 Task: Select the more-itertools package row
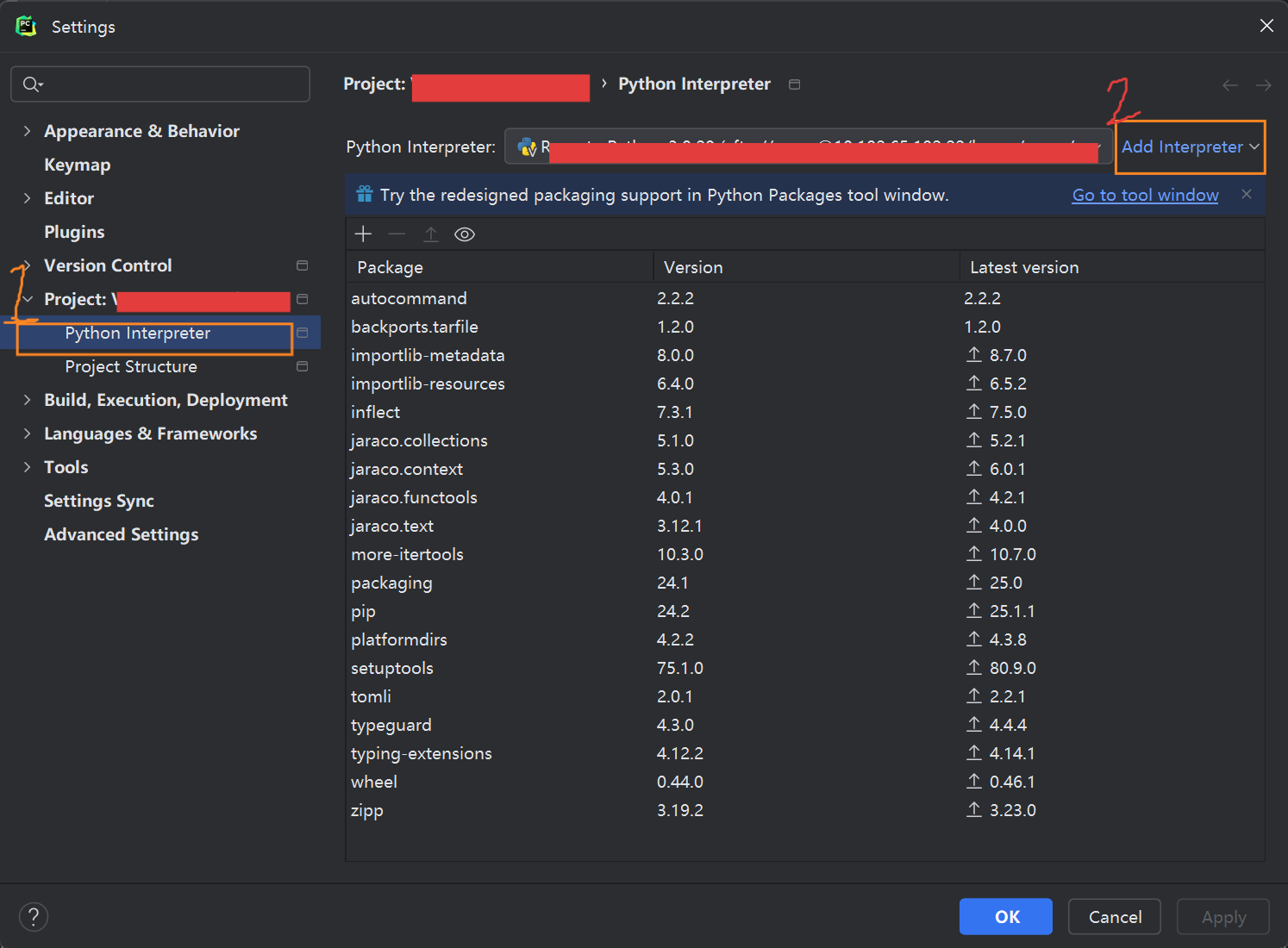(x=805, y=554)
